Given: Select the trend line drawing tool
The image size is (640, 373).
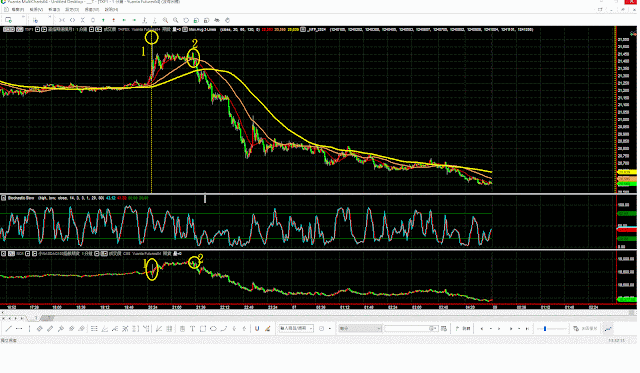Looking at the screenshot, I should pos(9,329).
